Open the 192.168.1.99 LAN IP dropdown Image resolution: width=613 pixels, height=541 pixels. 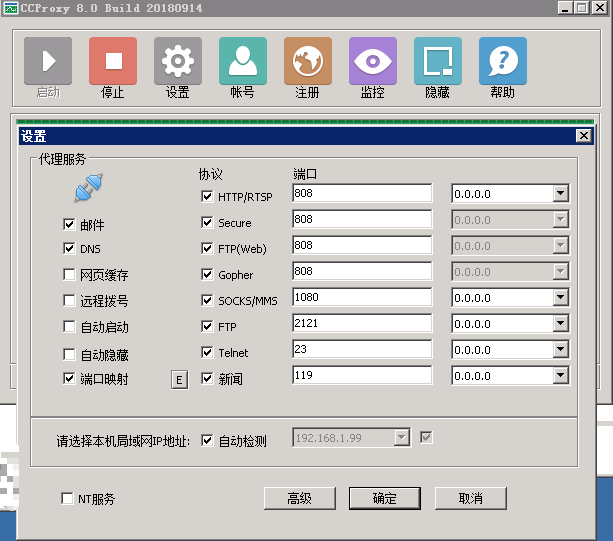click(401, 437)
